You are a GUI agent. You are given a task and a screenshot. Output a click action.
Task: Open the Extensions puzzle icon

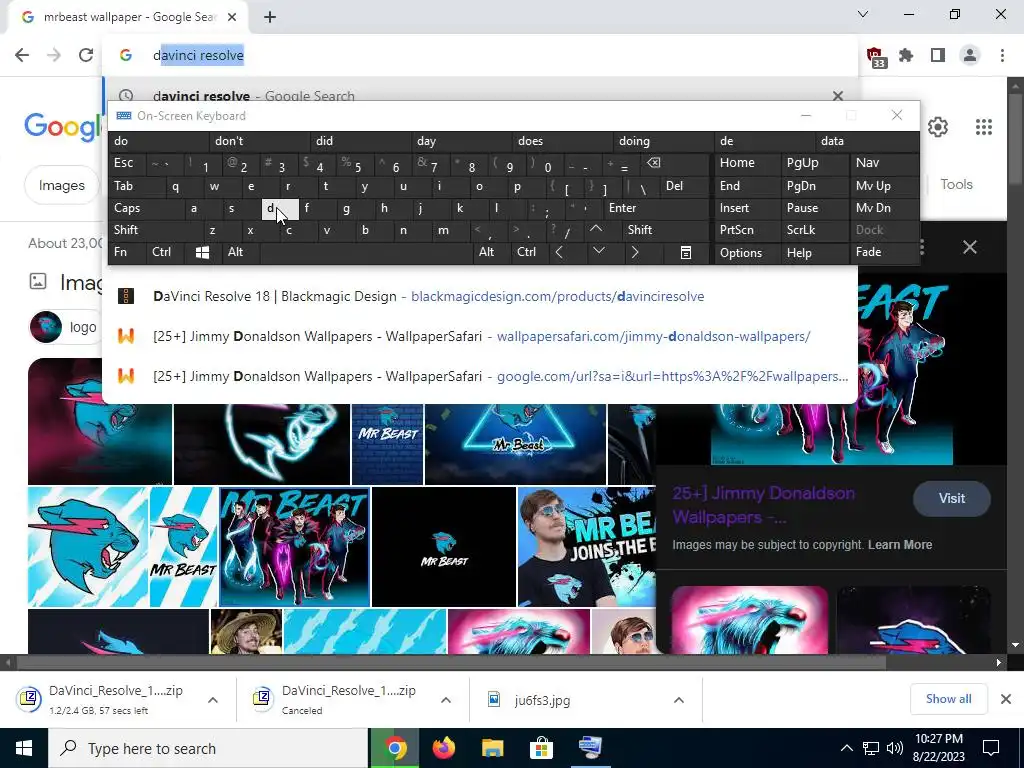(x=906, y=56)
